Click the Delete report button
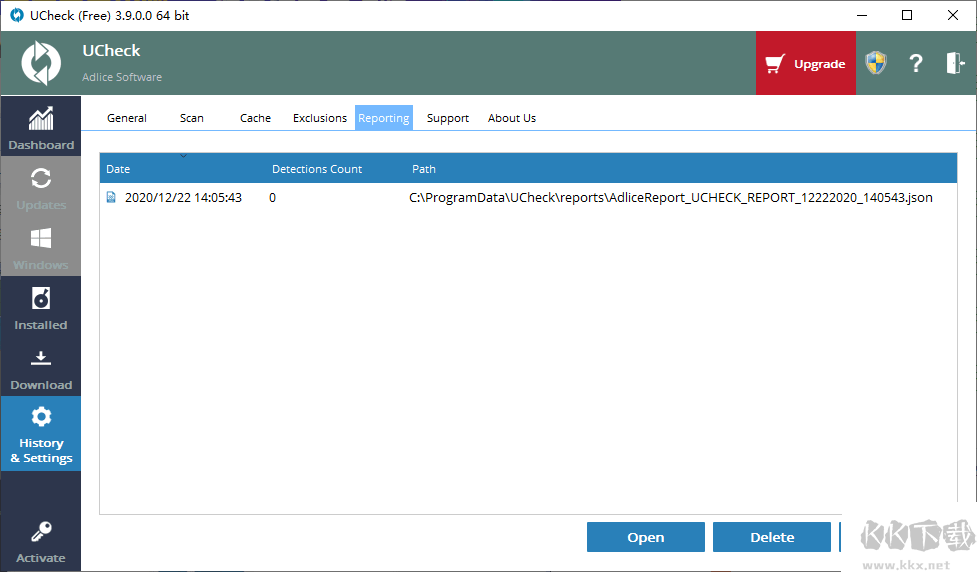This screenshot has height=572, width=977. click(x=772, y=537)
